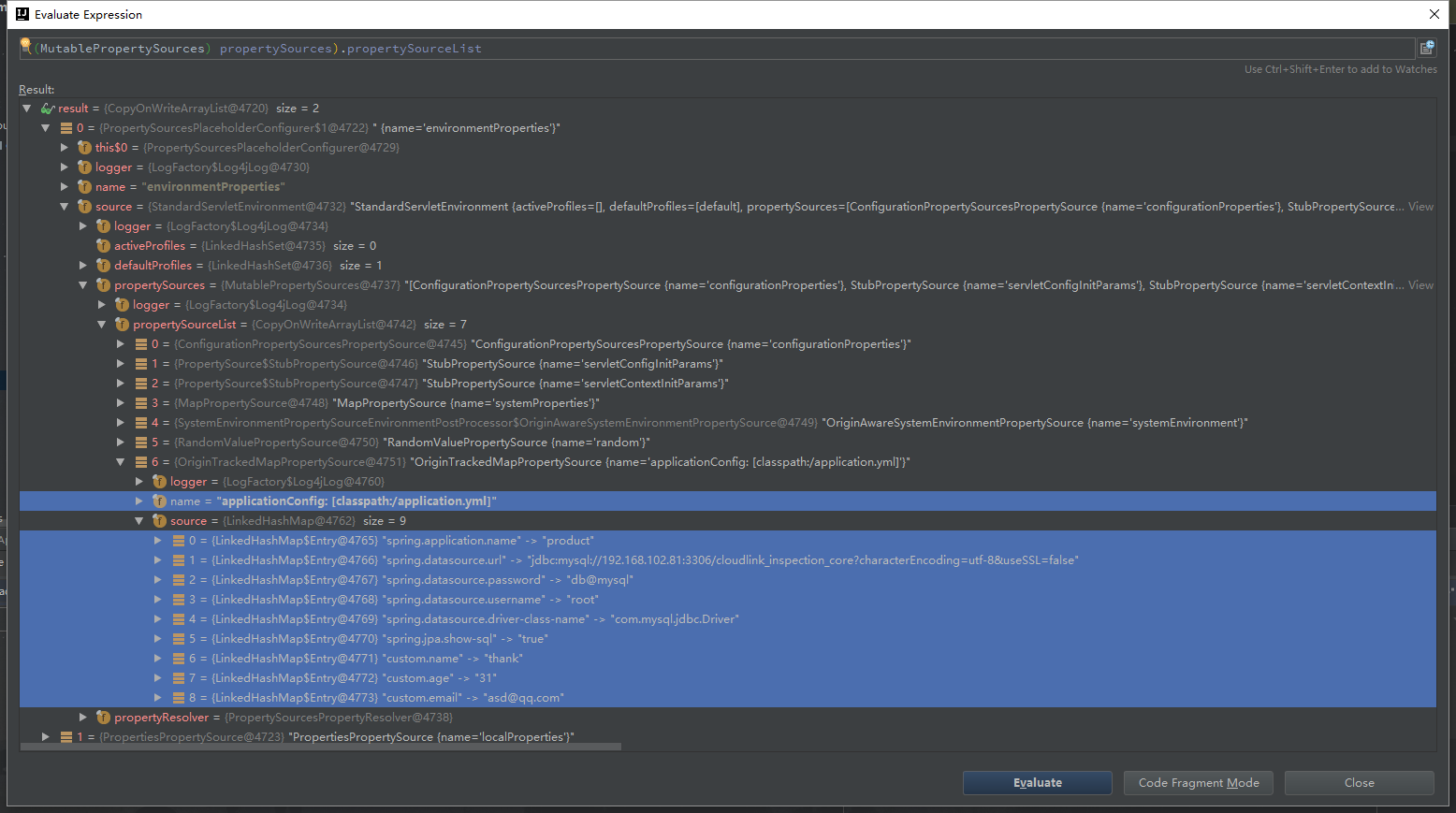Expand the this$0 node
Screen dimensions: 1456x813
click(x=65, y=147)
